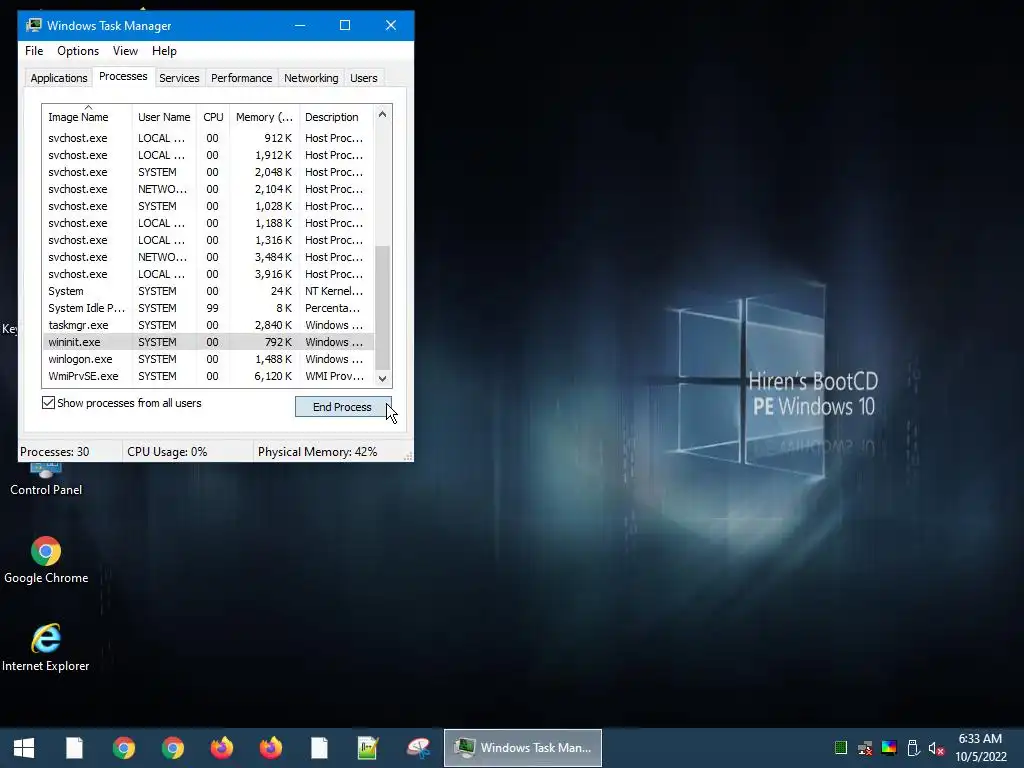1024x768 pixels.
Task: Select the svchost.exe row using 912 K
Action: (x=208, y=138)
